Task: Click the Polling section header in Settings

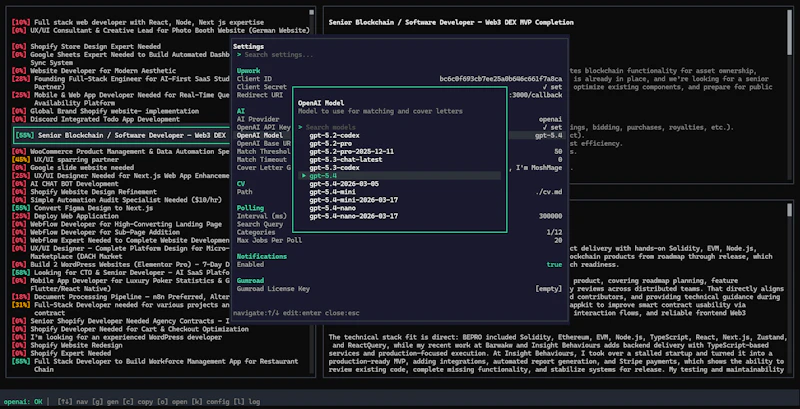Action: click(250, 208)
